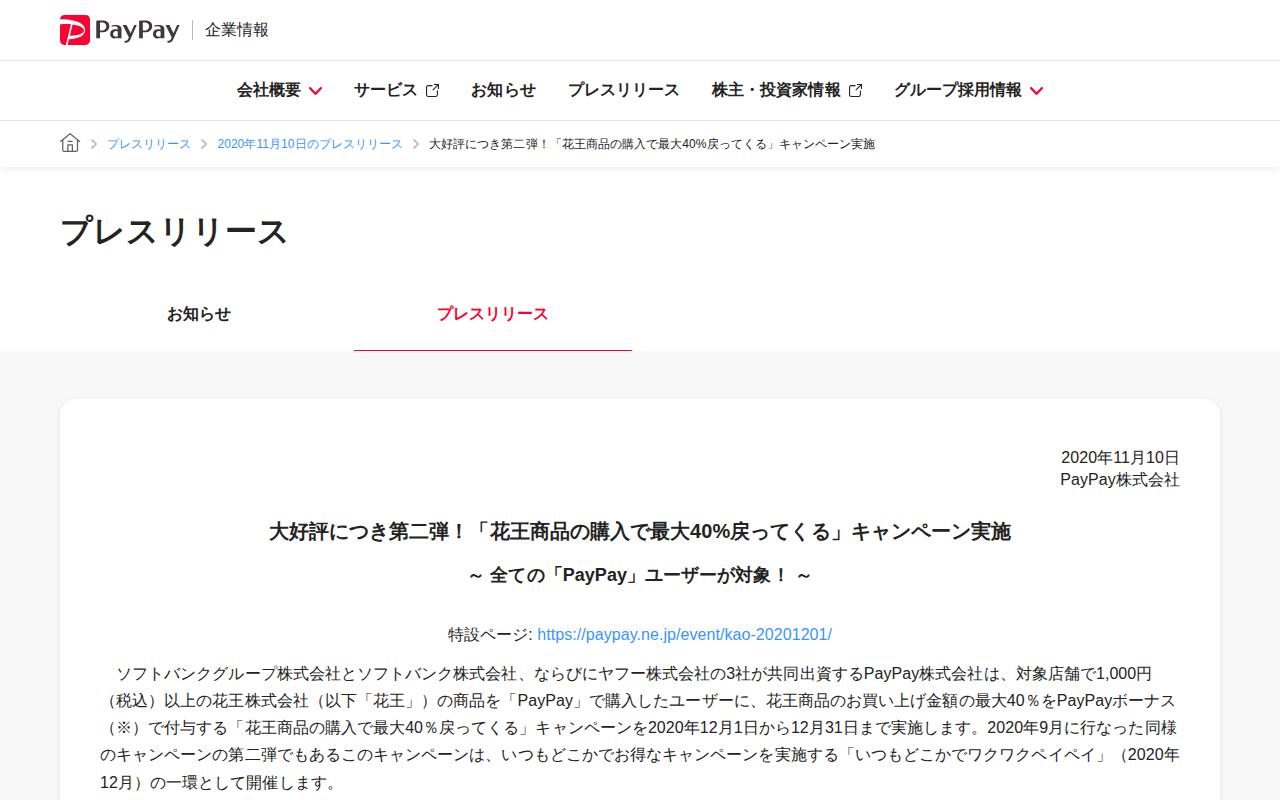The image size is (1280, 800).
Task: Click 企業情報 header text
Action: click(x=237, y=30)
